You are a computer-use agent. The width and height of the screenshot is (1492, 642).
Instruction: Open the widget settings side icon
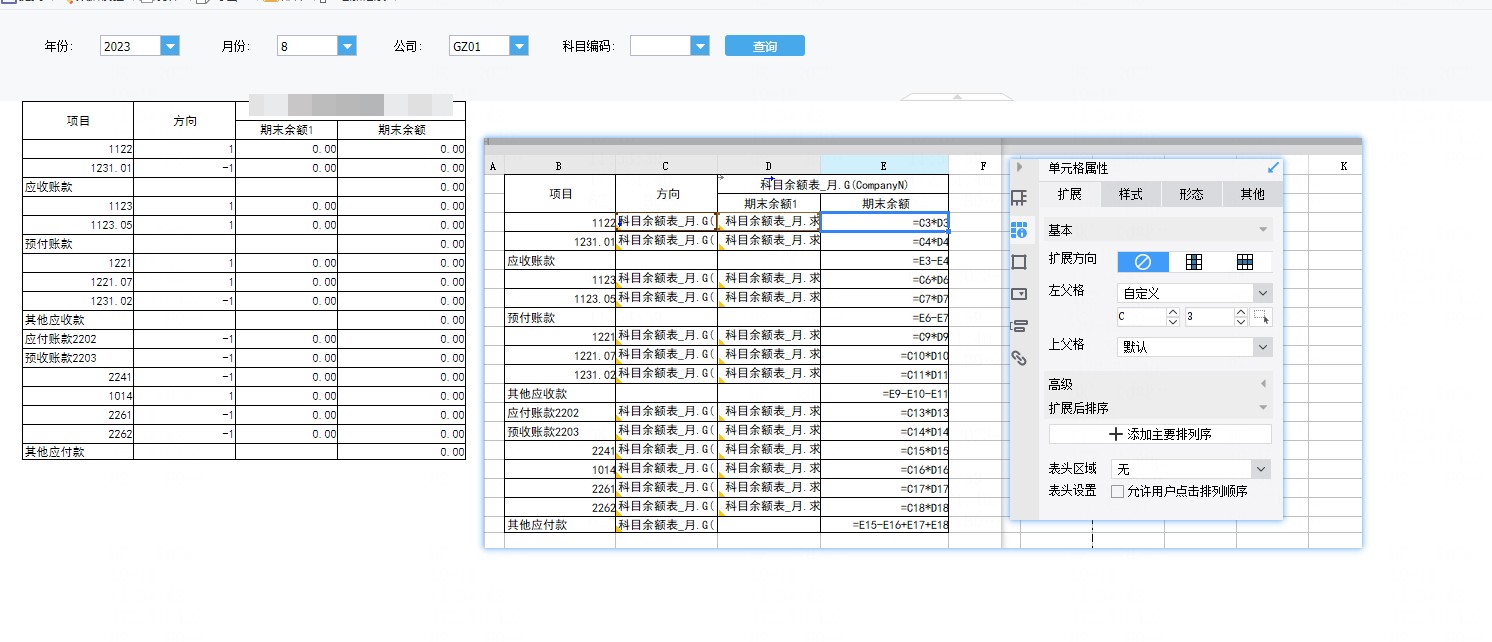click(x=1019, y=294)
